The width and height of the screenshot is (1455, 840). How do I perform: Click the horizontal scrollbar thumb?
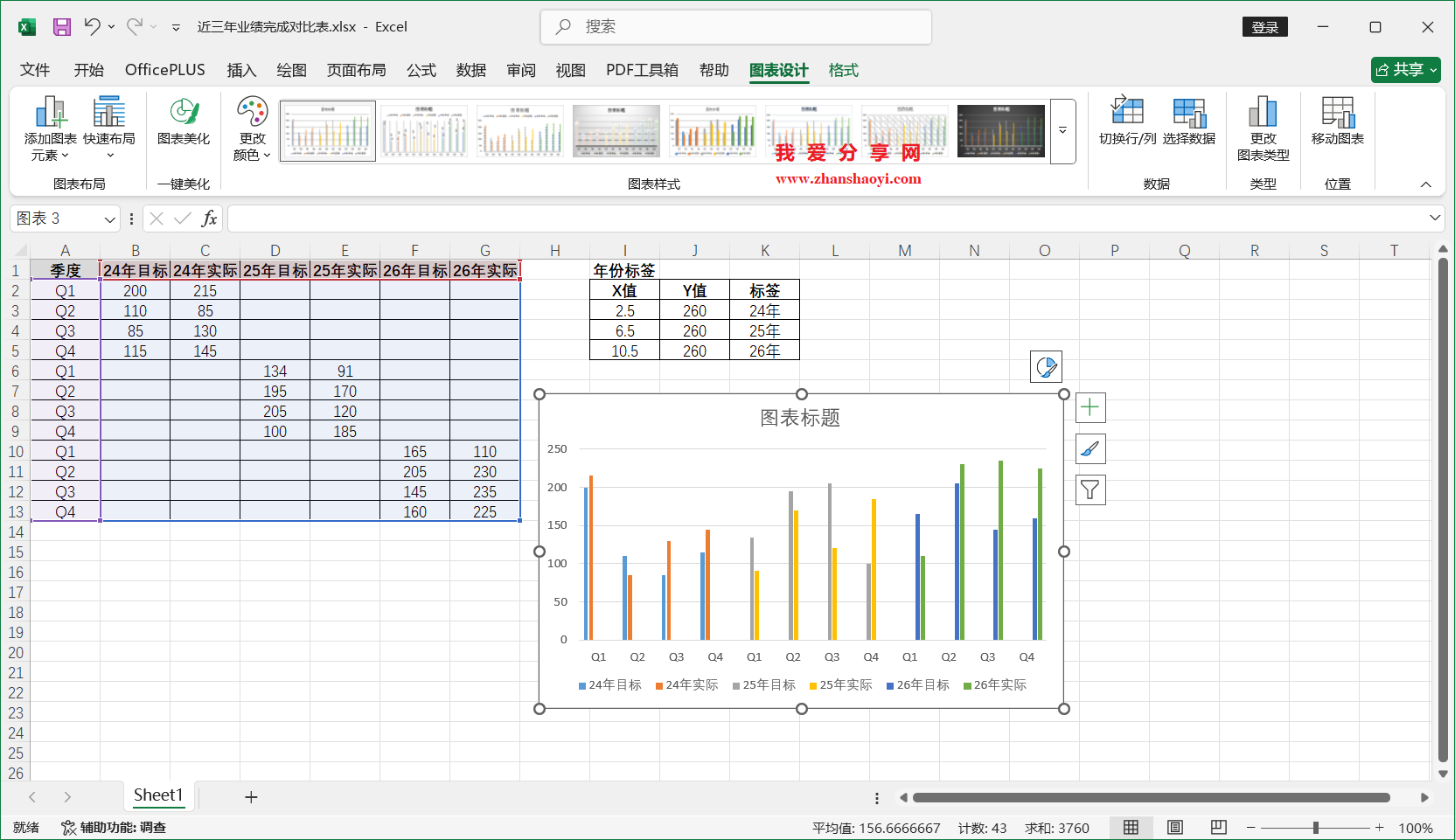pyautogui.click(x=1151, y=797)
